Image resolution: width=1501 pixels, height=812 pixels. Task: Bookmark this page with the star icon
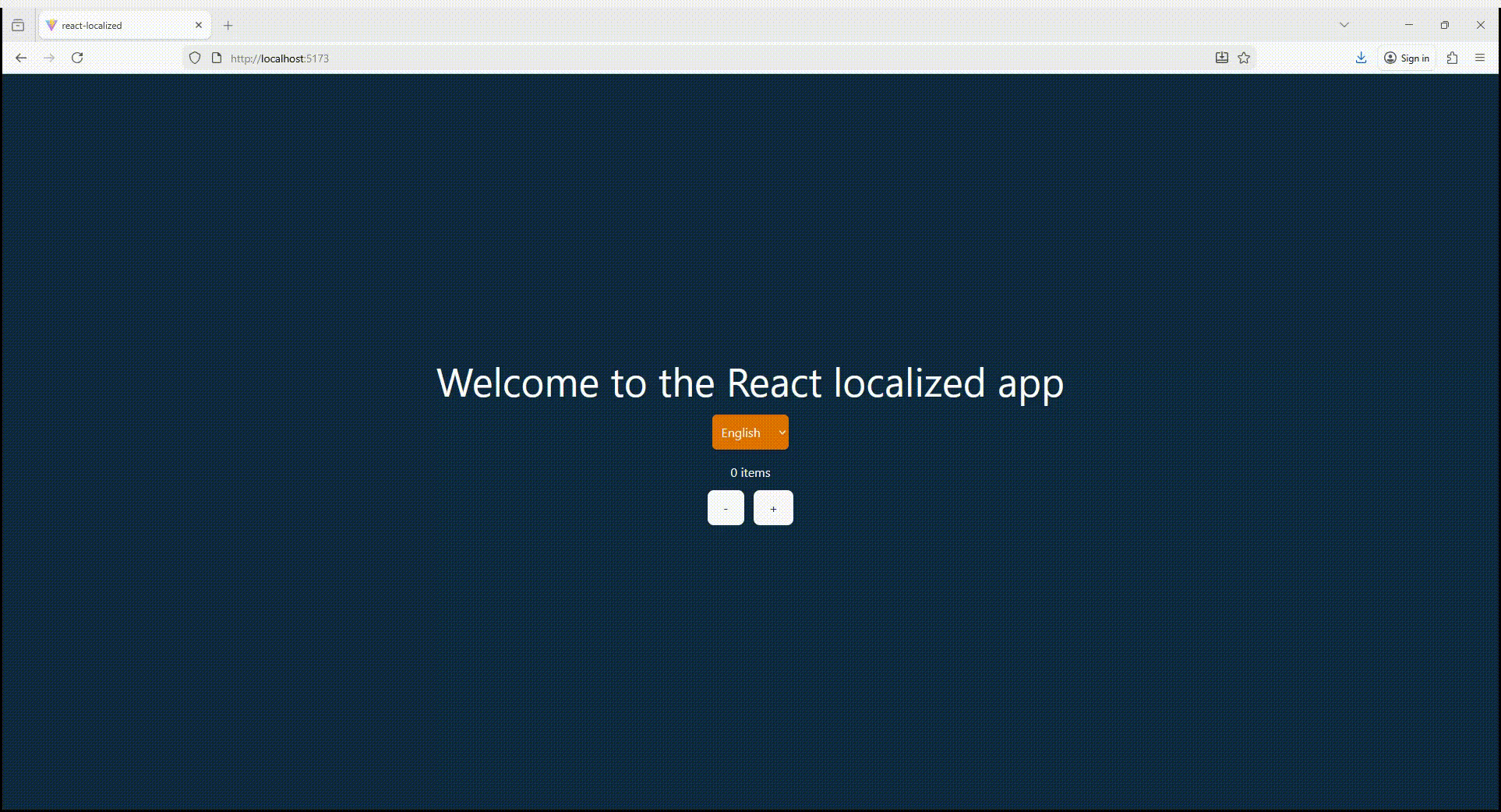point(1244,58)
